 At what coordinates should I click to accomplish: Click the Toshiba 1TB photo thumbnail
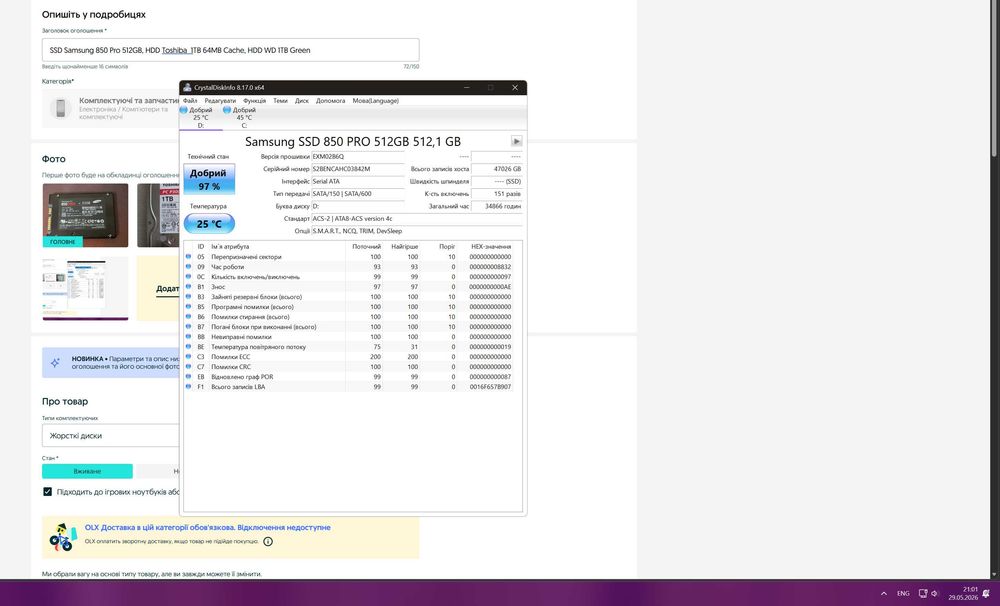coord(158,216)
